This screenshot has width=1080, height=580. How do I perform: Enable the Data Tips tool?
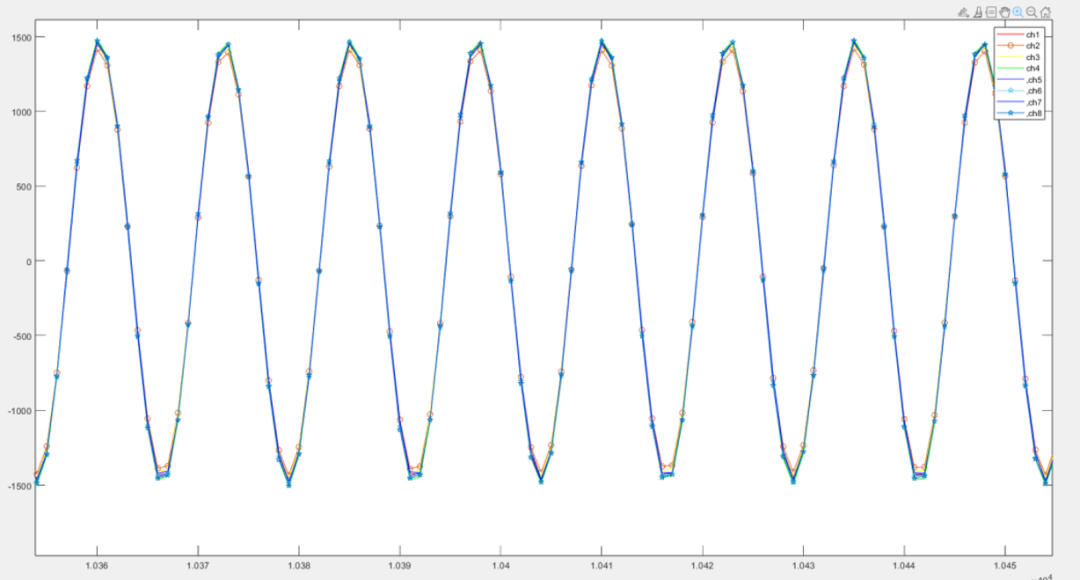(991, 12)
